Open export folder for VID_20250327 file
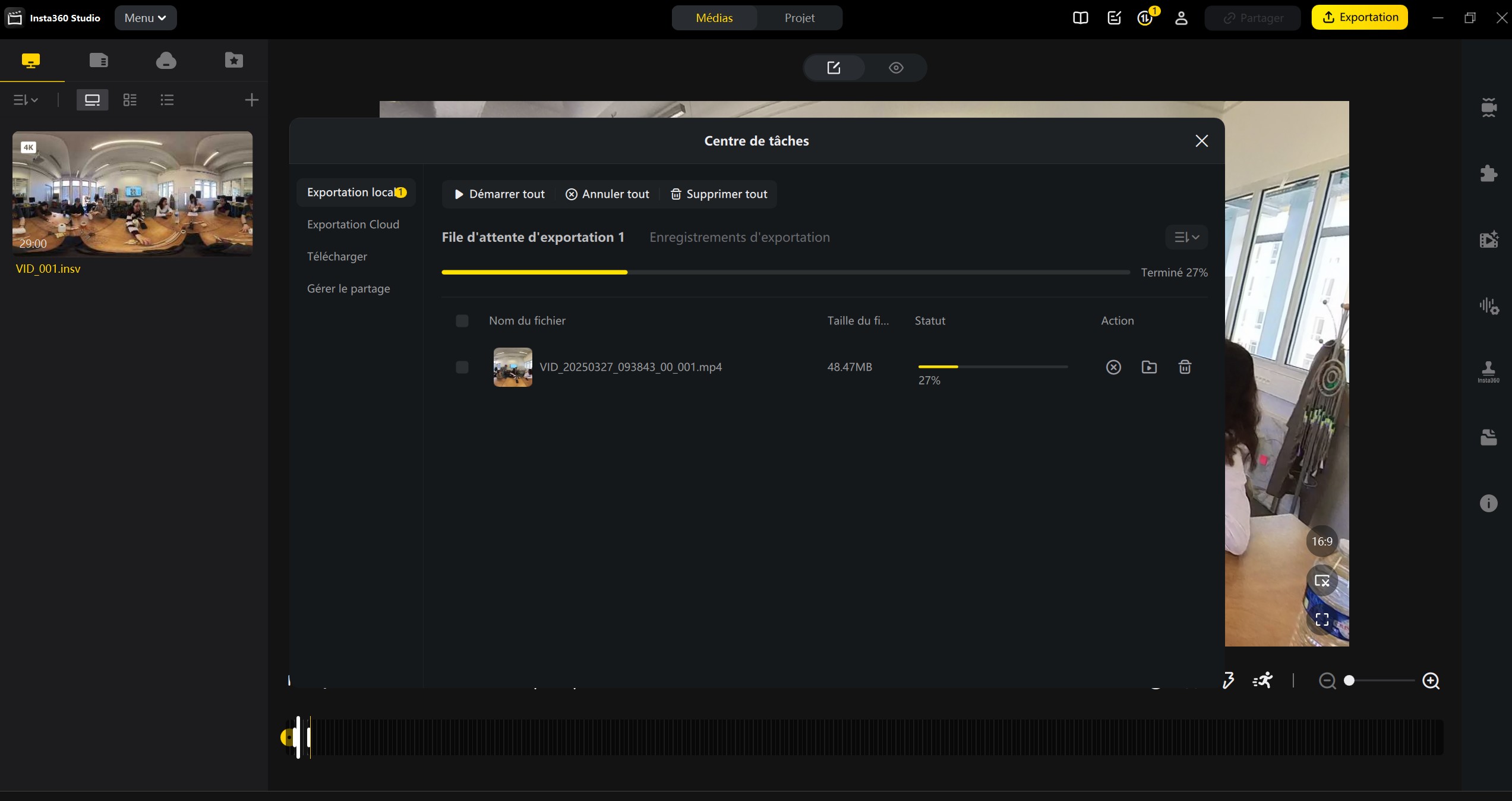Viewport: 1512px width, 801px height. pyautogui.click(x=1149, y=367)
